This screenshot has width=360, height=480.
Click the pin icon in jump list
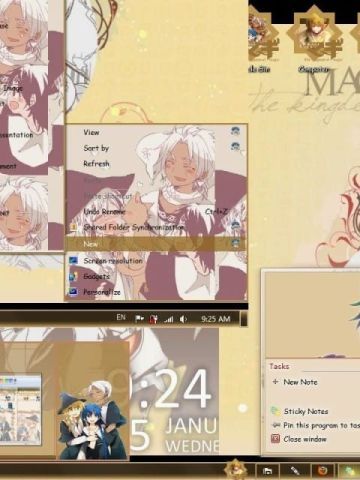pyautogui.click(x=276, y=425)
